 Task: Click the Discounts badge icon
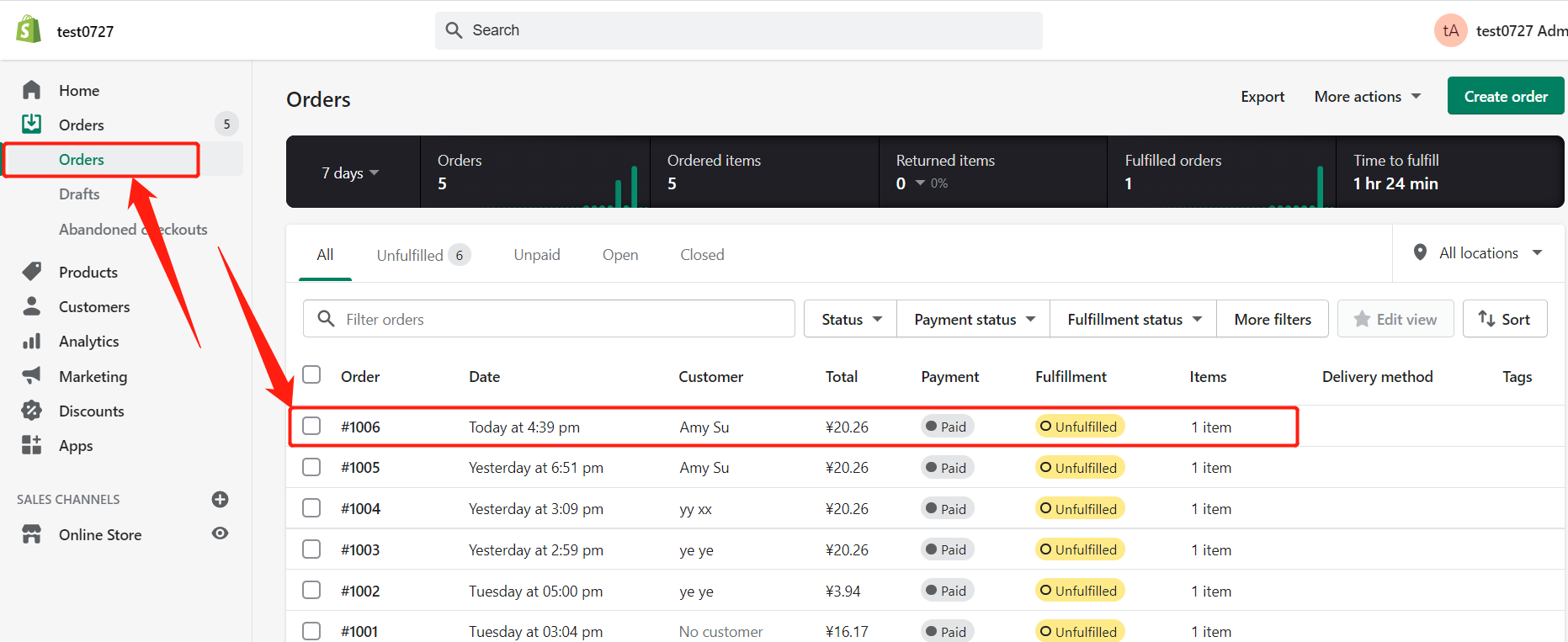tap(32, 411)
